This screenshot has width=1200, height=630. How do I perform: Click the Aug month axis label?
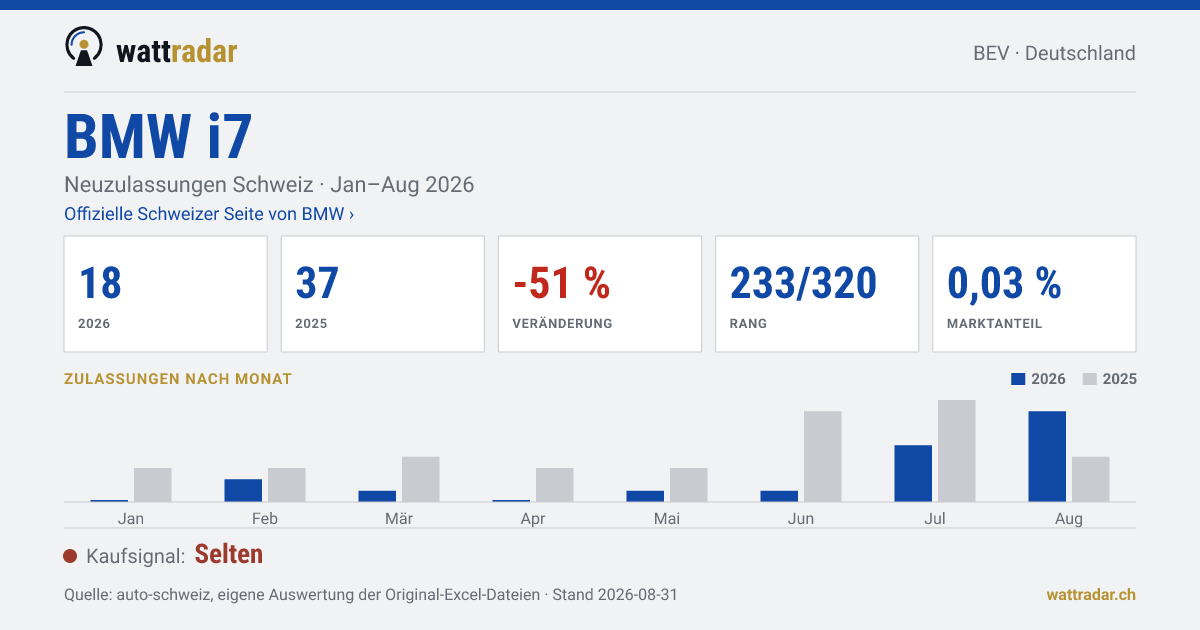pos(1069,518)
